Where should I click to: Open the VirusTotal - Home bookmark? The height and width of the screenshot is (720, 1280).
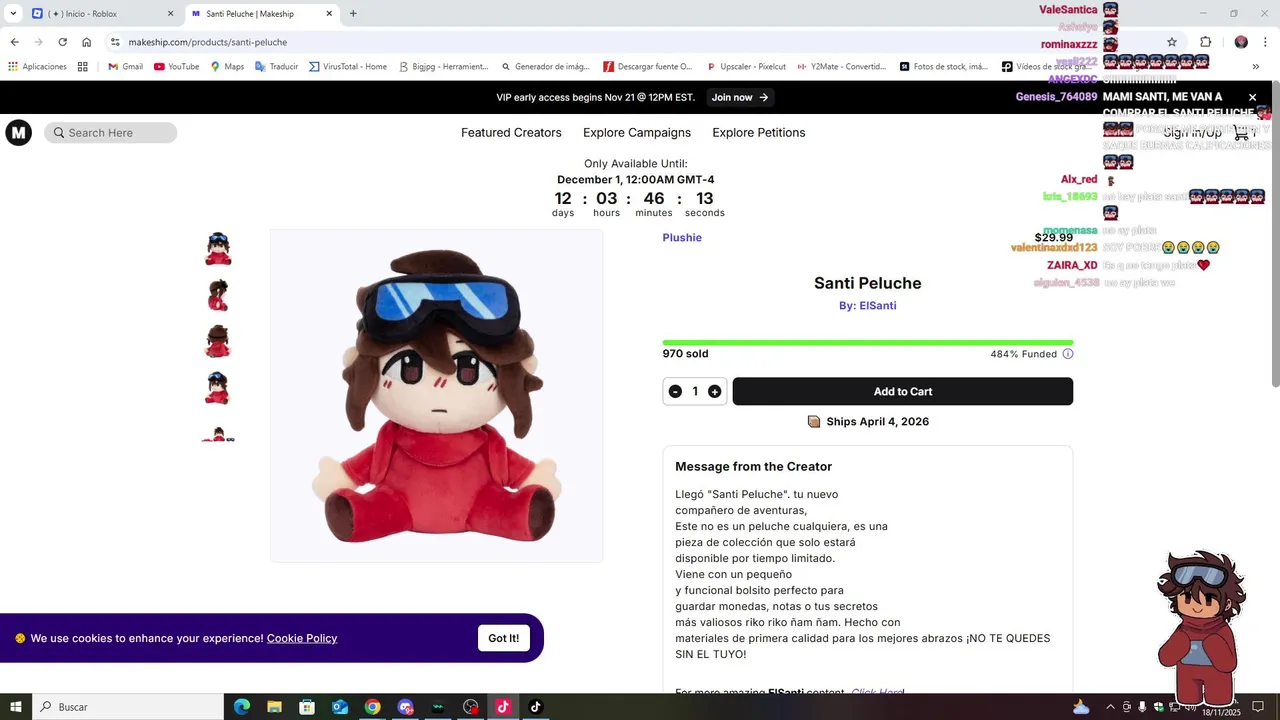click(347, 67)
